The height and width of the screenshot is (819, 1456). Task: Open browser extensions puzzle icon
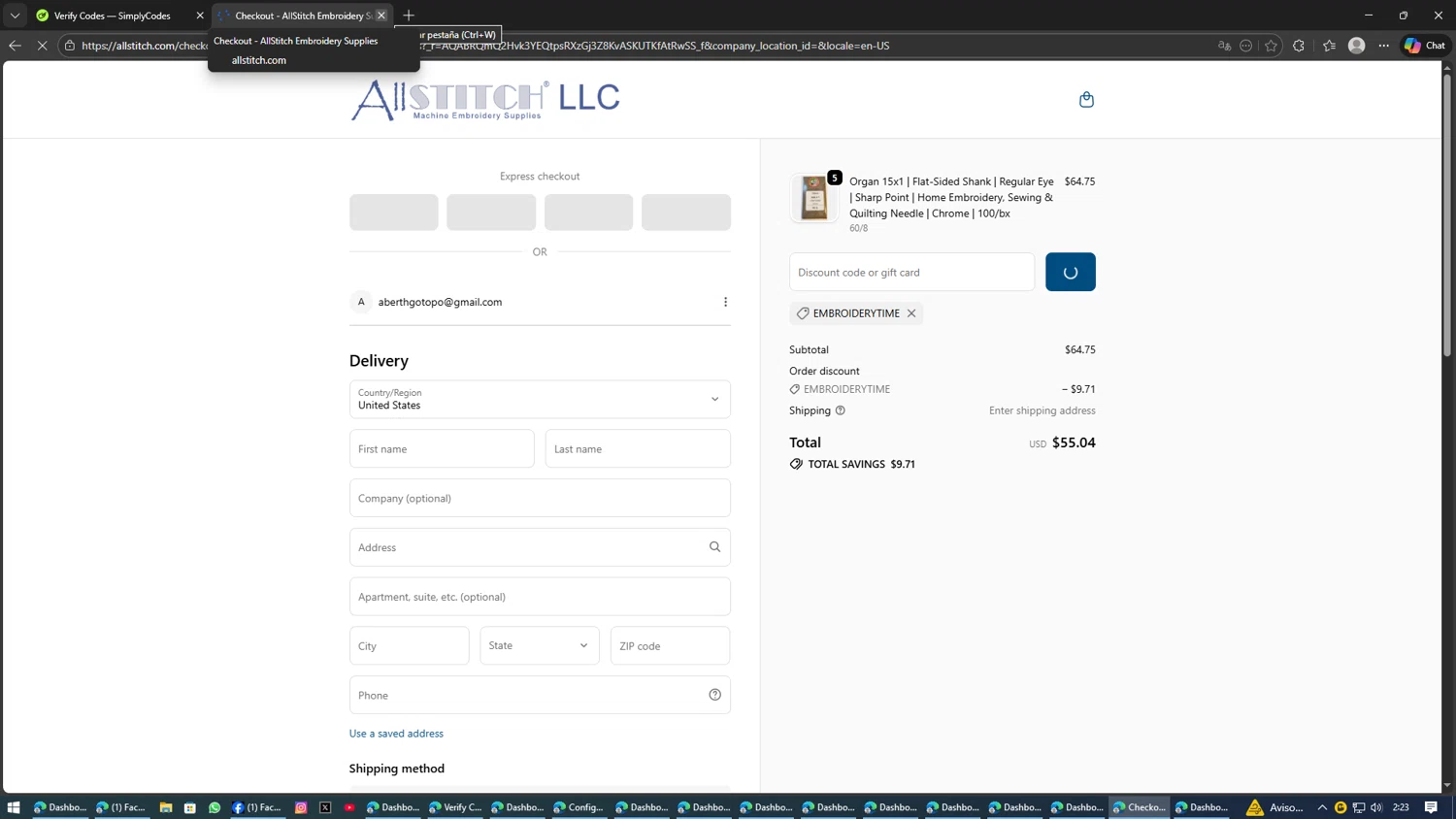pyautogui.click(x=1299, y=46)
